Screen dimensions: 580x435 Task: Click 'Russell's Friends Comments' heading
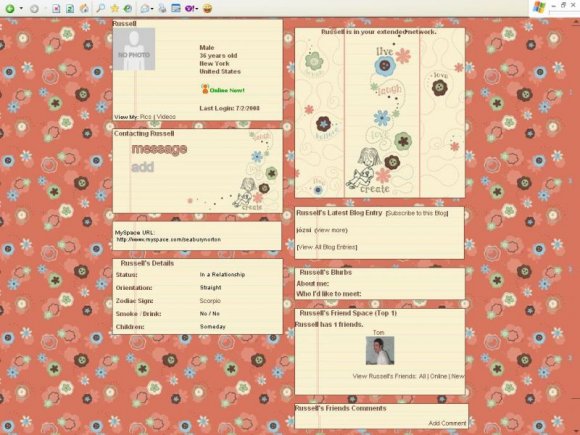tap(340, 408)
